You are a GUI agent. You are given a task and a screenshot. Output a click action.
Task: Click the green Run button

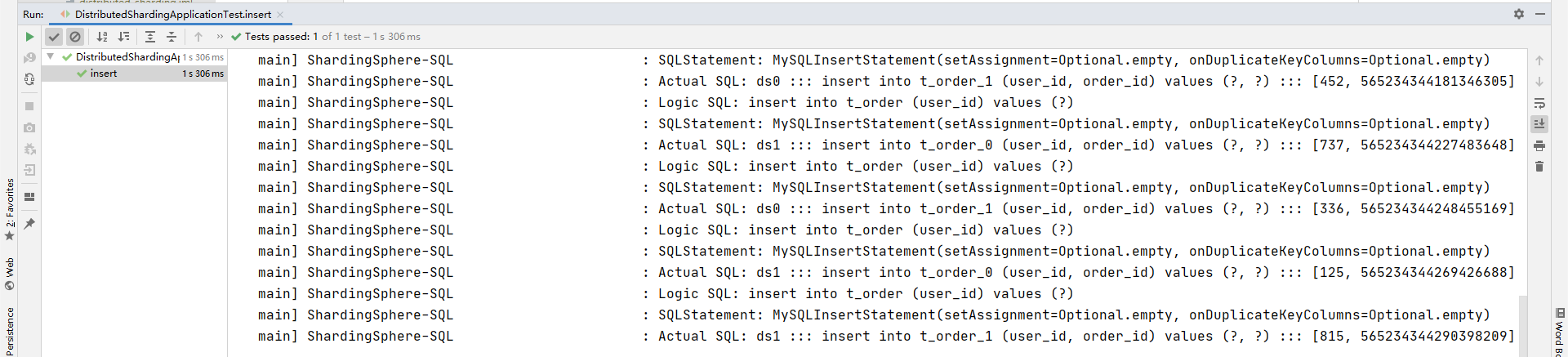pyautogui.click(x=29, y=37)
